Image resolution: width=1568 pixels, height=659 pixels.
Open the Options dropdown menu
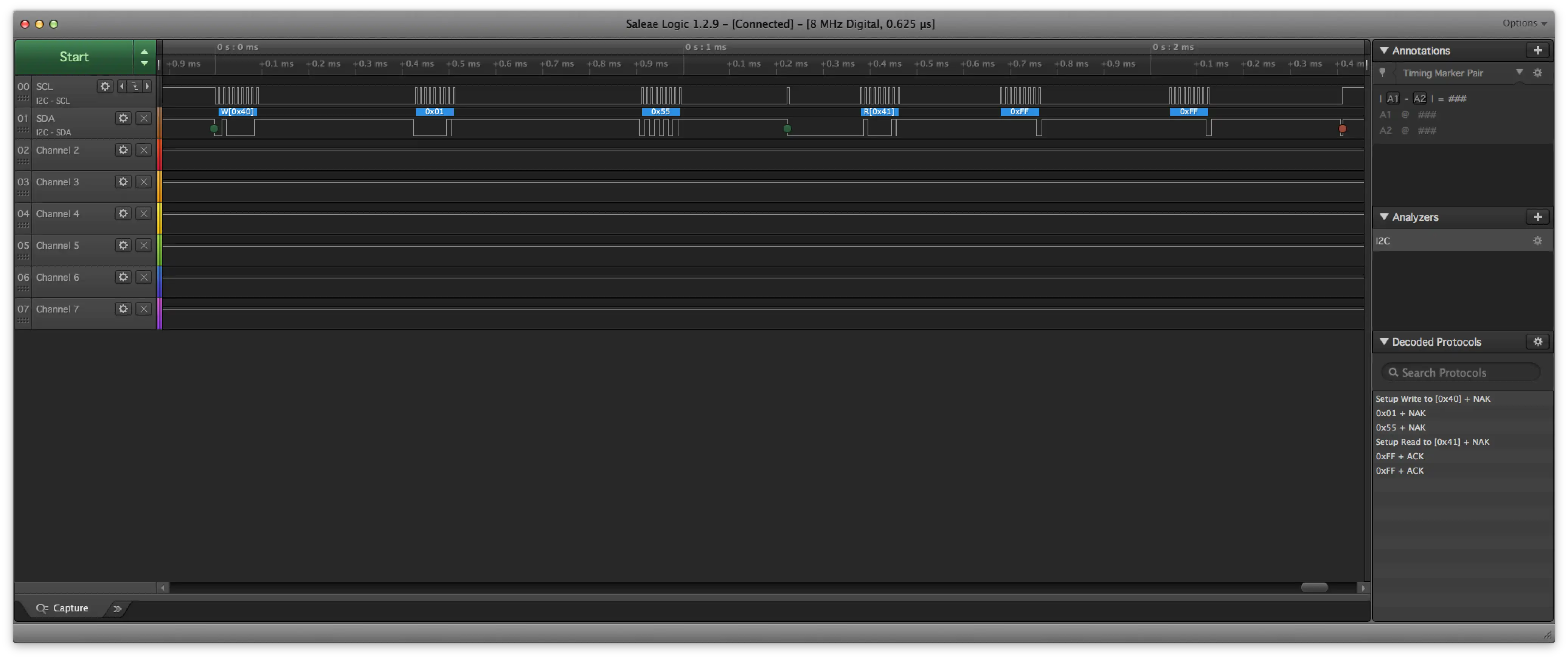point(1524,23)
